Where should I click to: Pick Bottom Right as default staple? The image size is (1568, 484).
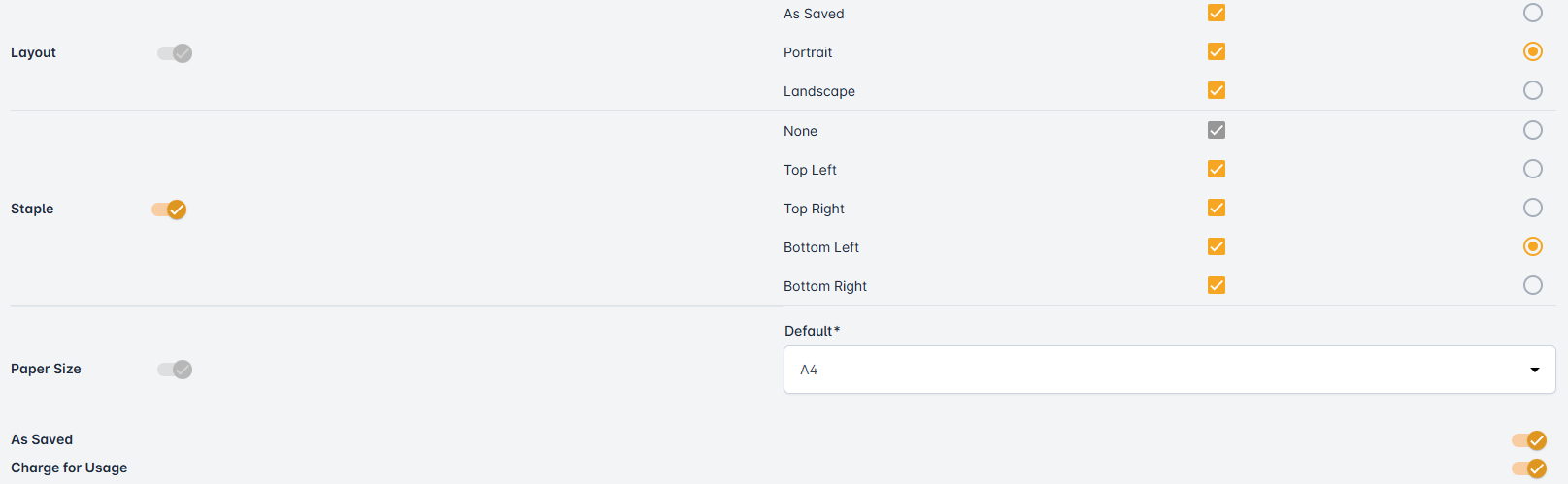pos(1533,285)
